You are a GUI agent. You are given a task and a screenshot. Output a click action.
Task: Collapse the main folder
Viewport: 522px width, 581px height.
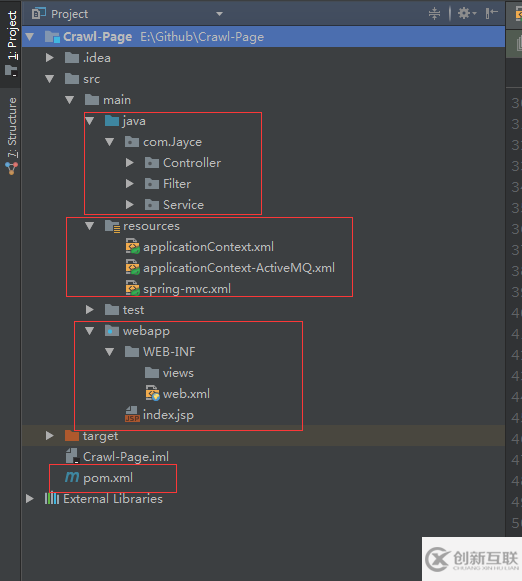click(69, 100)
